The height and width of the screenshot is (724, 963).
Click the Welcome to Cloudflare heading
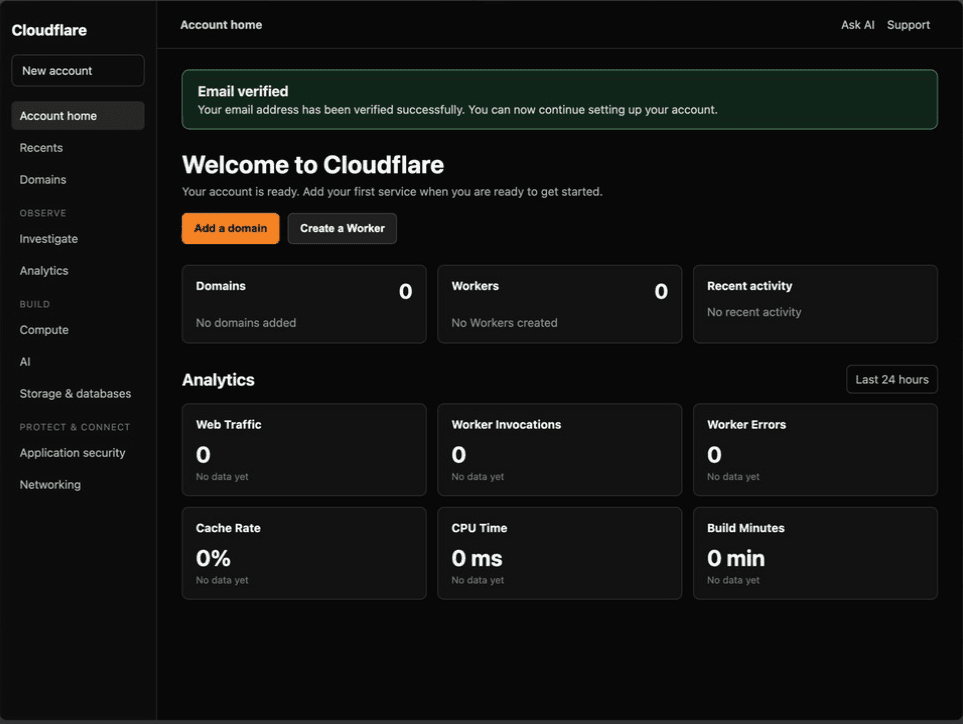[x=313, y=165]
